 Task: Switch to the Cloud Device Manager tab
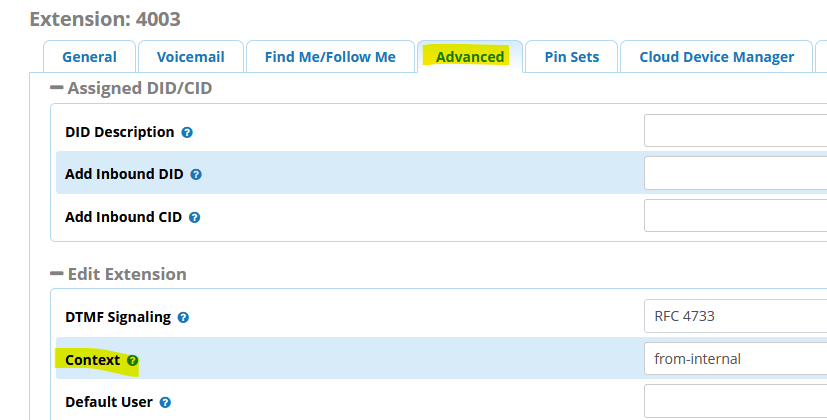point(716,57)
